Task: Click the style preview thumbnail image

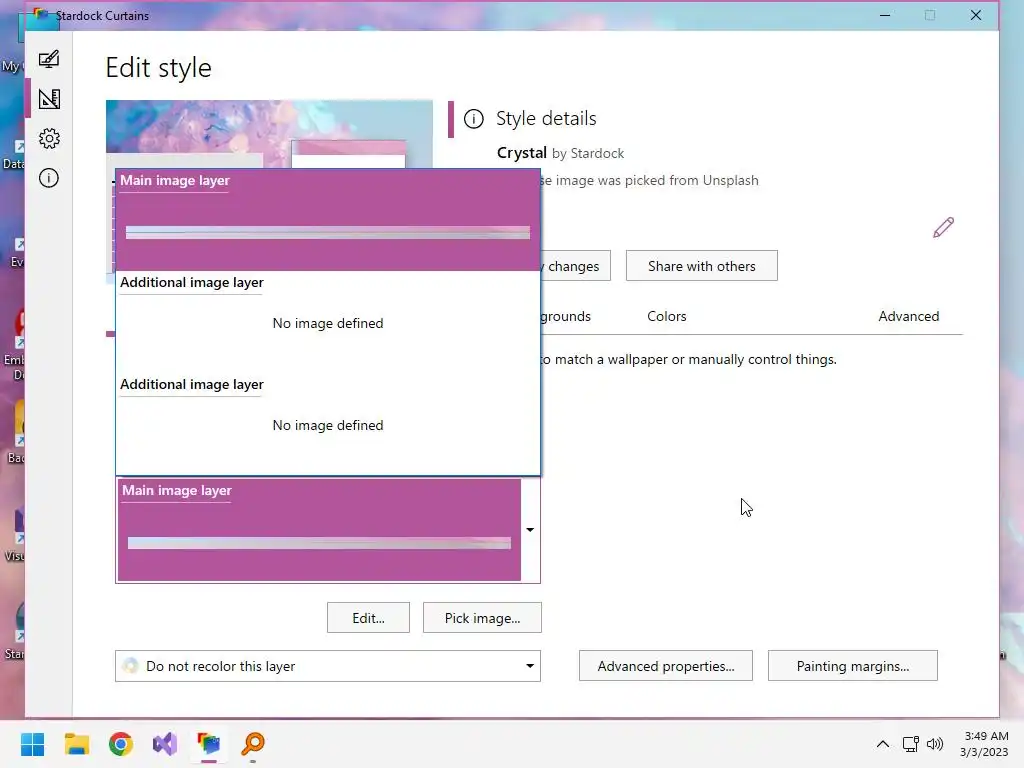Action: tap(269, 134)
